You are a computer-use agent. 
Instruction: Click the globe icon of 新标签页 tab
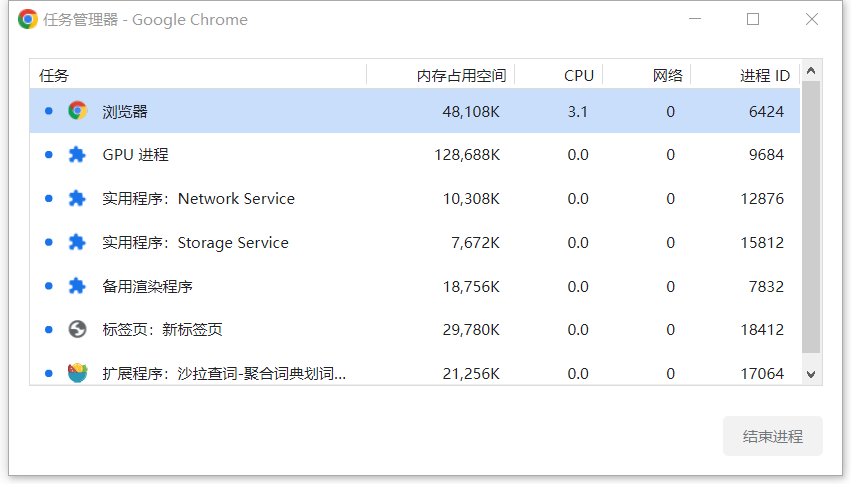coord(77,329)
